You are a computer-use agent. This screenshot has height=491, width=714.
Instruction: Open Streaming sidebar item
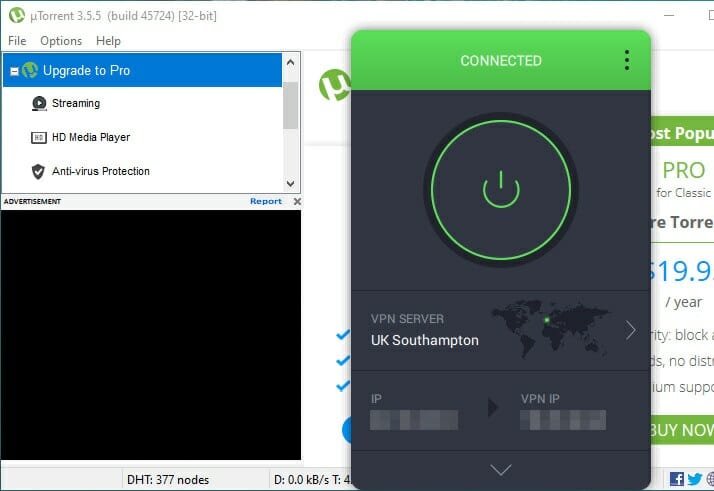coord(76,103)
